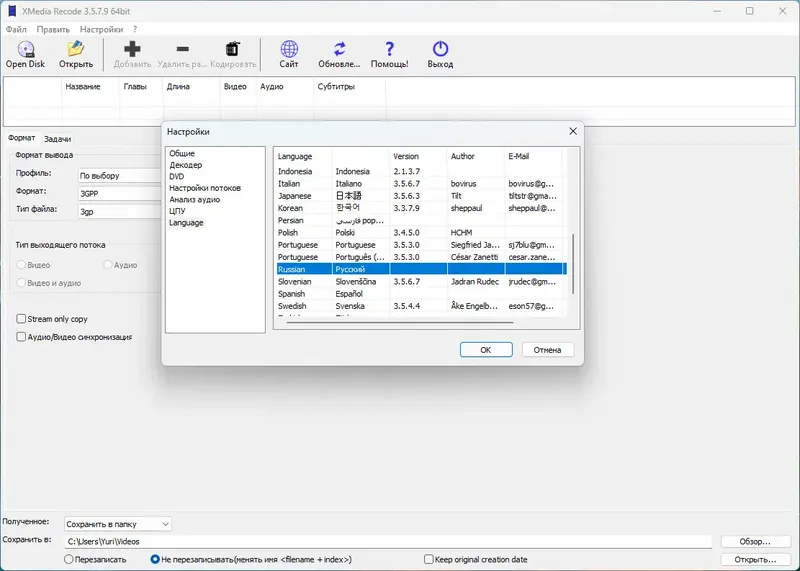Click the Version column header
This screenshot has width=800, height=571.
pos(418,156)
